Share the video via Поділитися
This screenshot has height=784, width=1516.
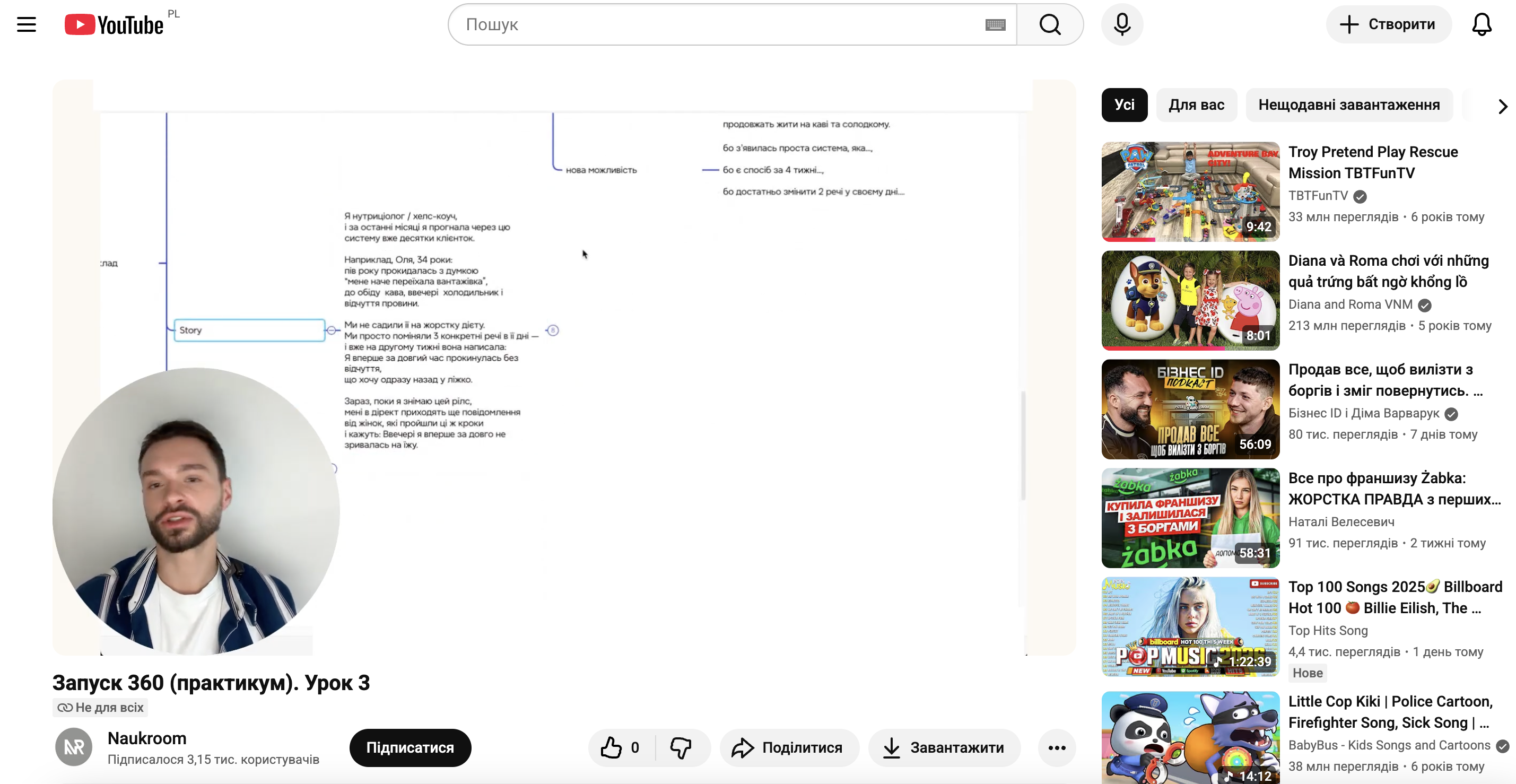789,747
